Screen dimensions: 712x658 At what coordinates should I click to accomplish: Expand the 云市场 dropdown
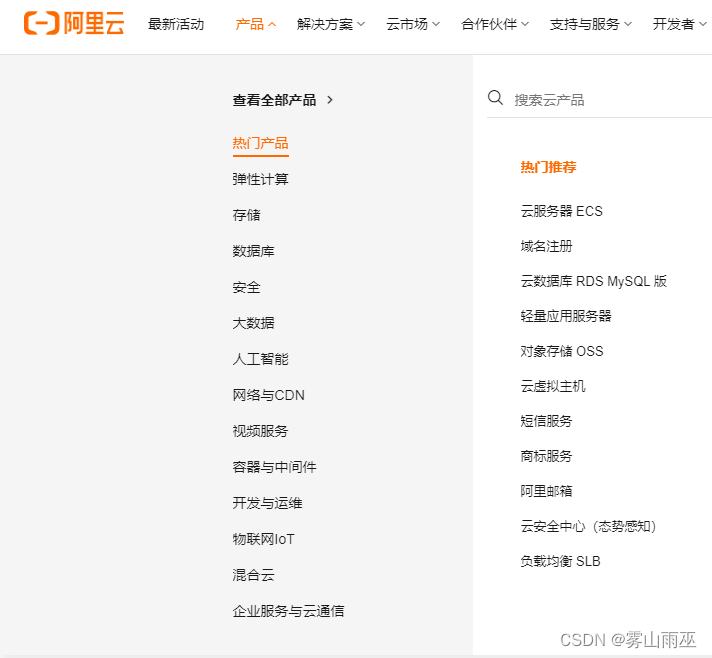point(413,24)
